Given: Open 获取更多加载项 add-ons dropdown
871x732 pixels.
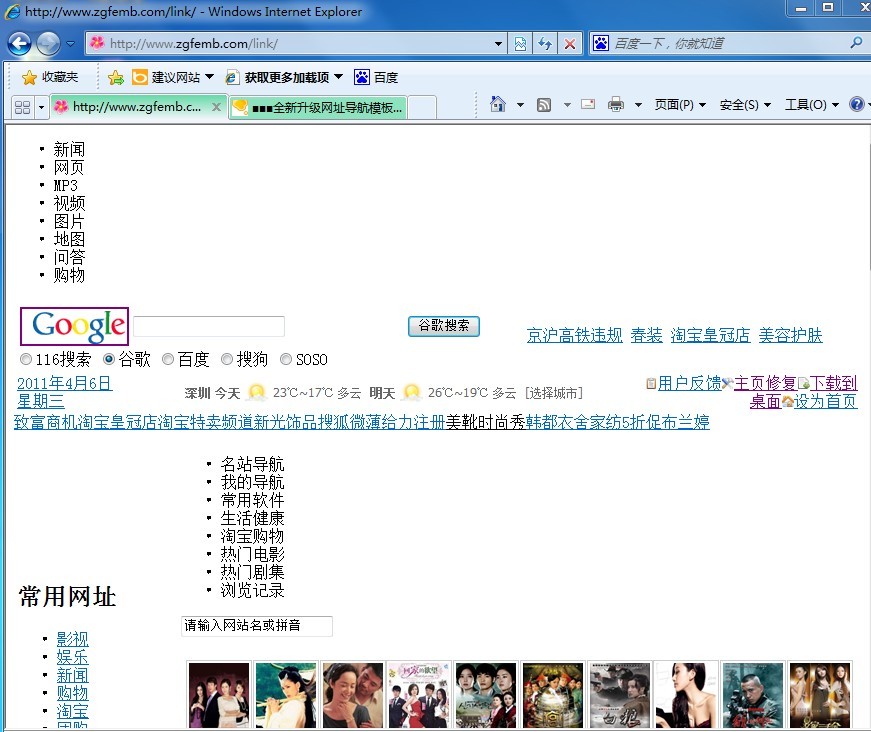Looking at the screenshot, I should (x=284, y=77).
